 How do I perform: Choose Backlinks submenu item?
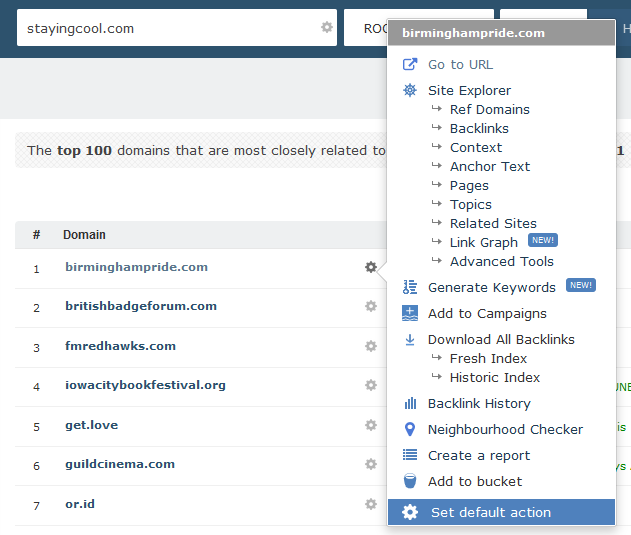pos(479,128)
